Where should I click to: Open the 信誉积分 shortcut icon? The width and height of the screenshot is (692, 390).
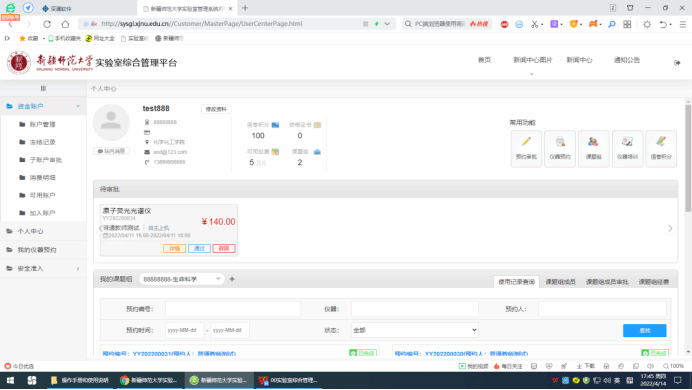[x=661, y=148]
